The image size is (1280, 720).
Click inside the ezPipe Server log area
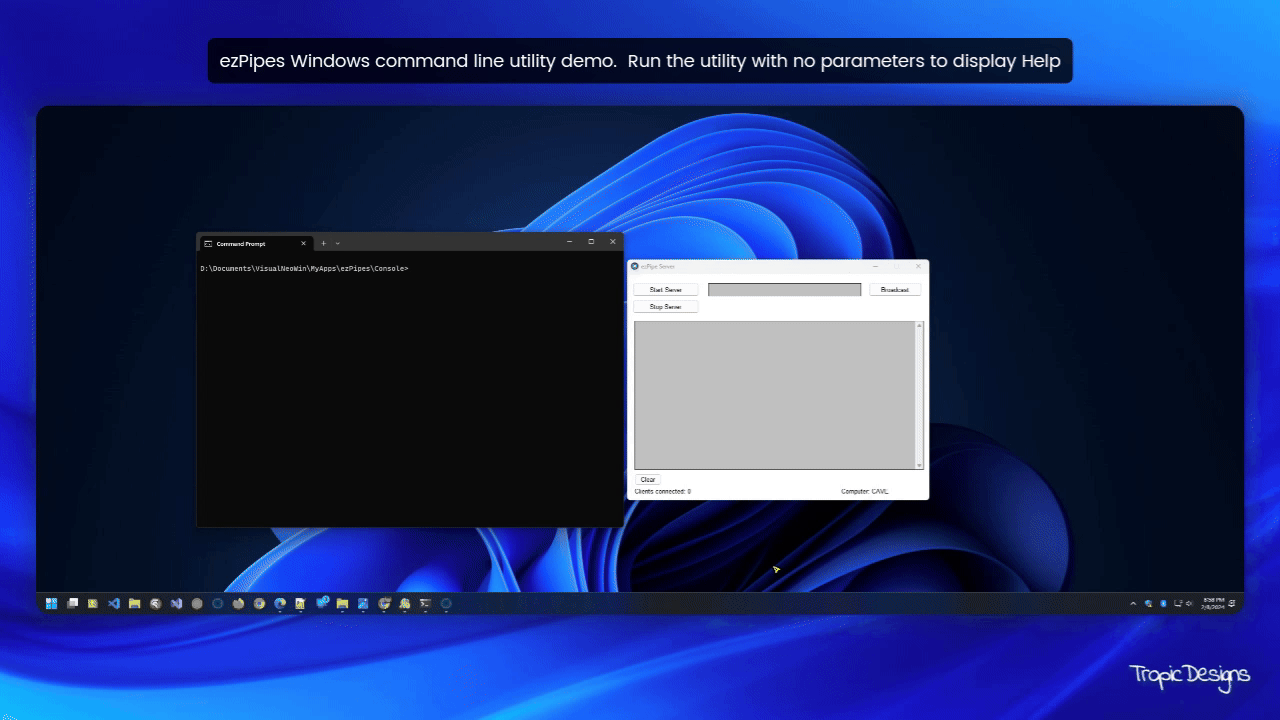pos(775,395)
